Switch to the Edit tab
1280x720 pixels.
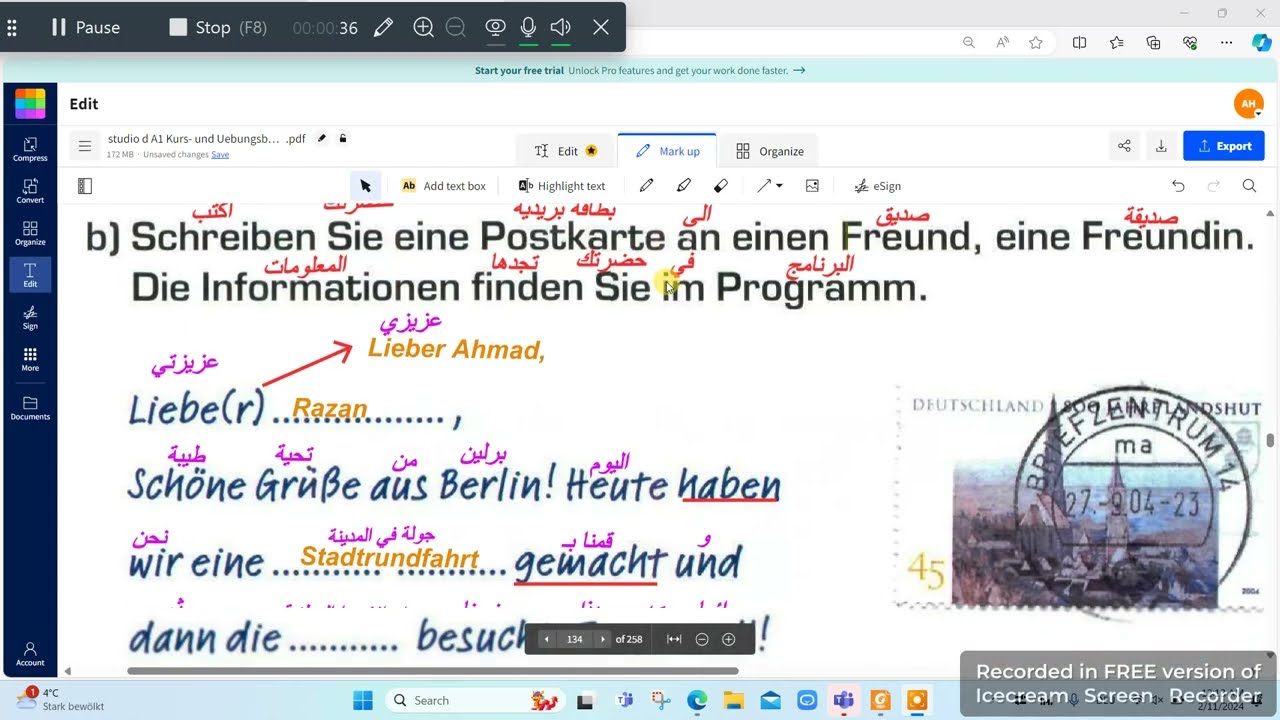(x=566, y=151)
